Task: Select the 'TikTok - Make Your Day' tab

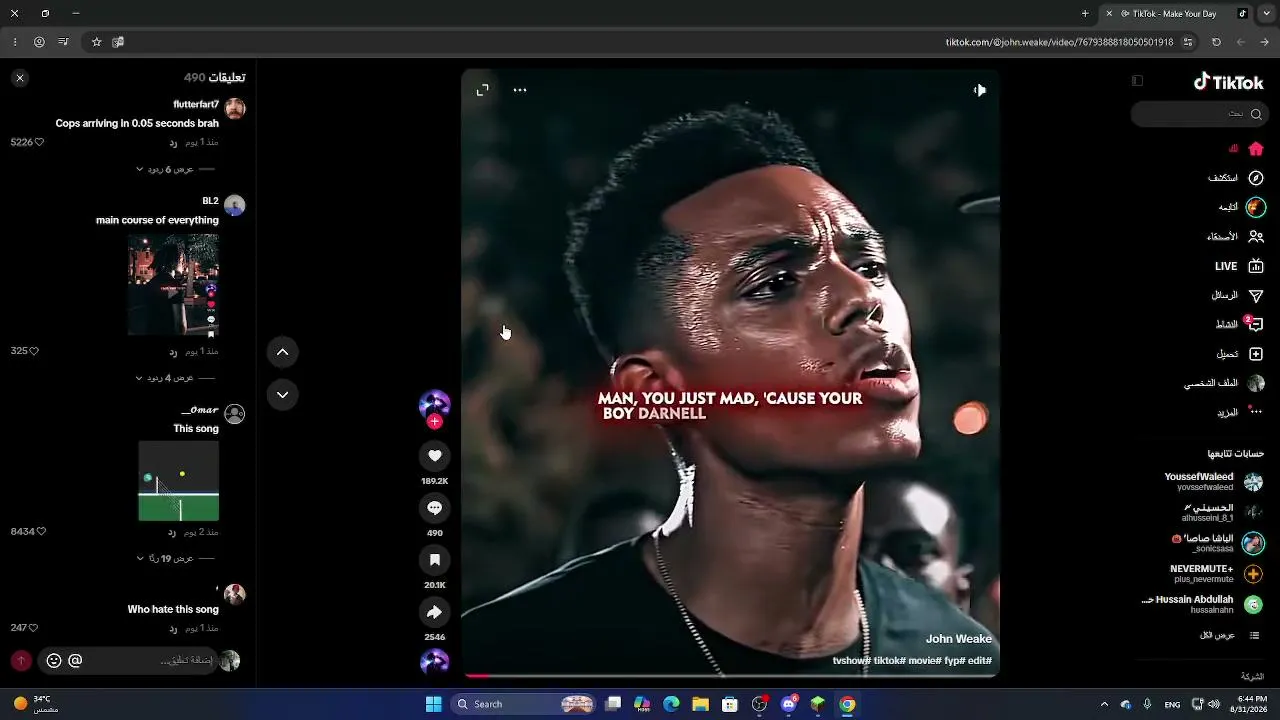Action: click(x=1178, y=14)
